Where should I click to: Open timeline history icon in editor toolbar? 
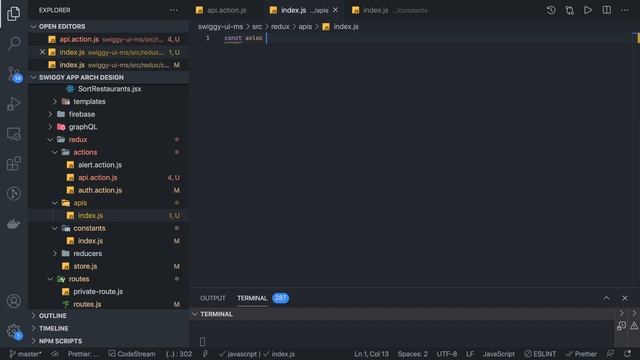(551, 10)
